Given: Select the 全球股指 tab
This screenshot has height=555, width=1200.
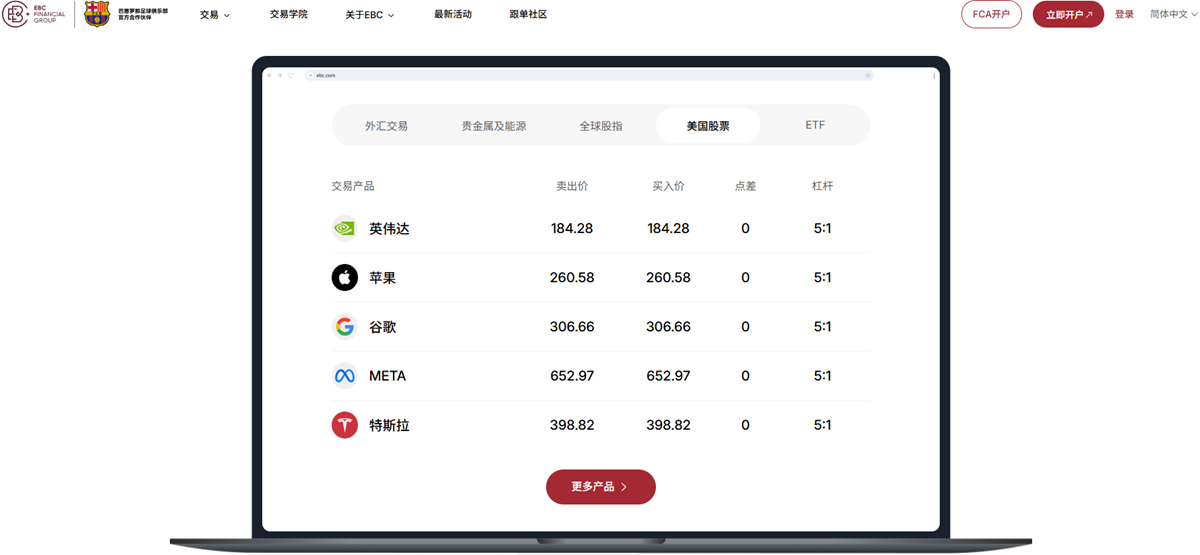Looking at the screenshot, I should click(601, 126).
